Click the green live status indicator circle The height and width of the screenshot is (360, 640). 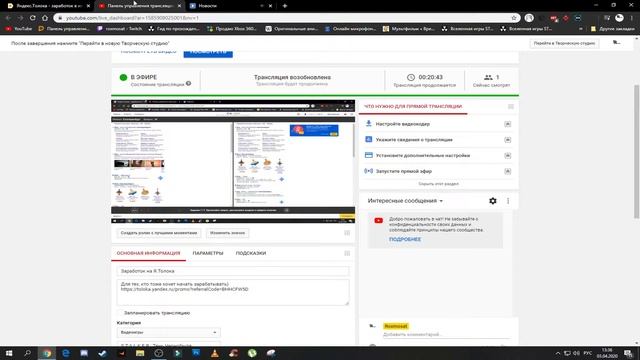[123, 77]
